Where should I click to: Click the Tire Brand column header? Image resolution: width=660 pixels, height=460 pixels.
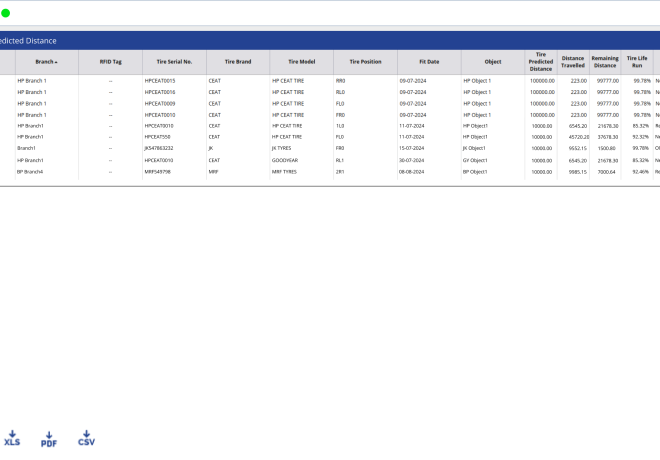238,61
